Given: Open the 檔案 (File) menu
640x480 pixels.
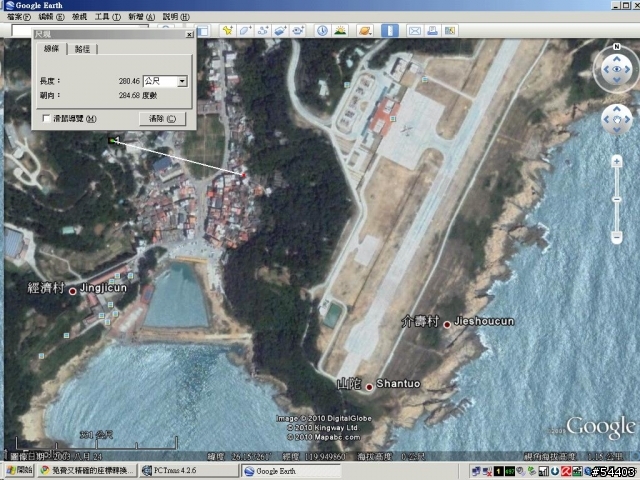Looking at the screenshot, I should [x=19, y=17].
